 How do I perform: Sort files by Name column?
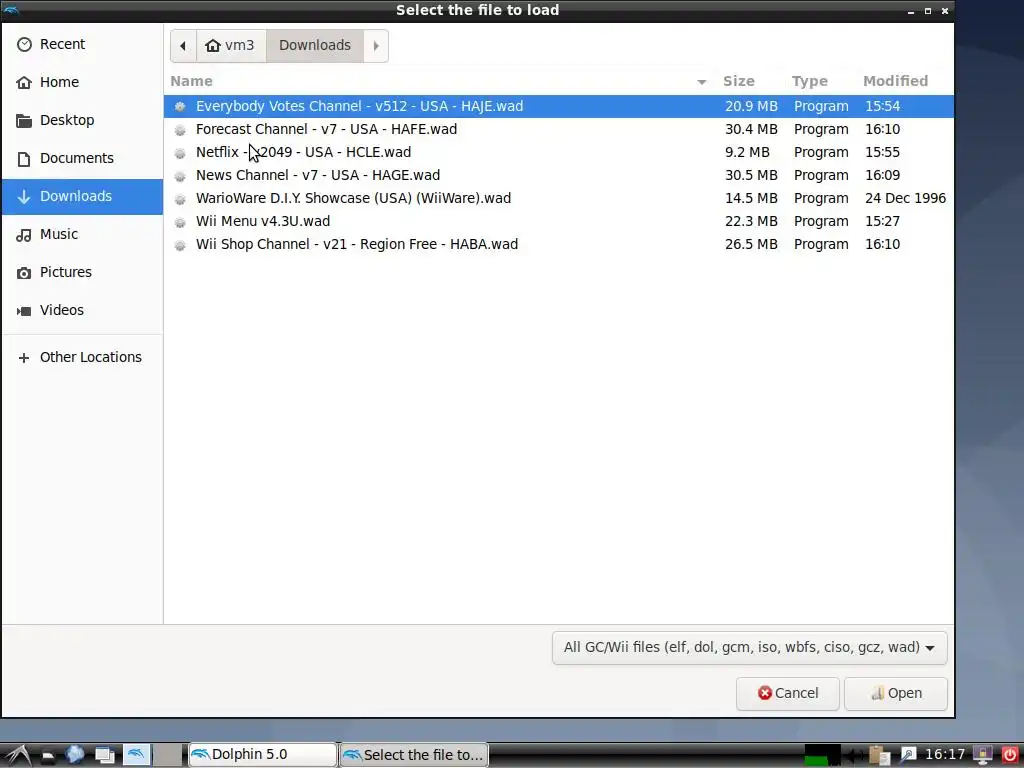click(439, 81)
